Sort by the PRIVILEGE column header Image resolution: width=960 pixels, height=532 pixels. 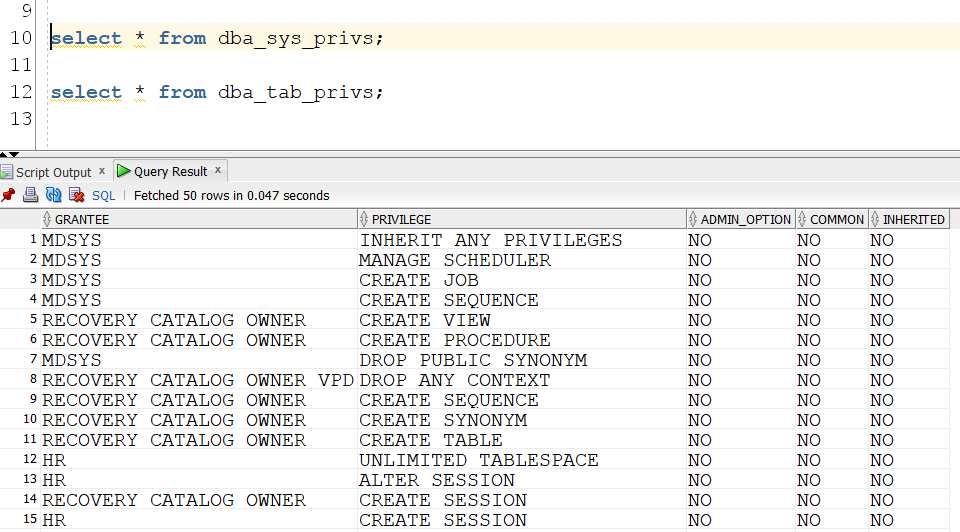(402, 219)
